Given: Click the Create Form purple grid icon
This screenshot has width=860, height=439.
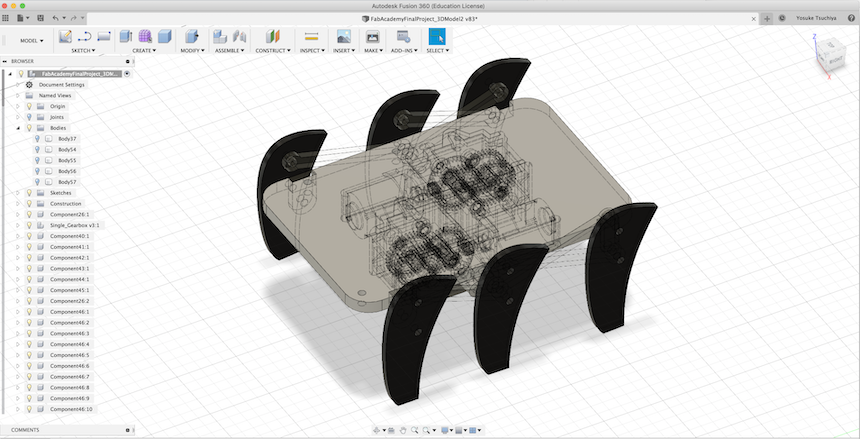Looking at the screenshot, I should pos(145,36).
